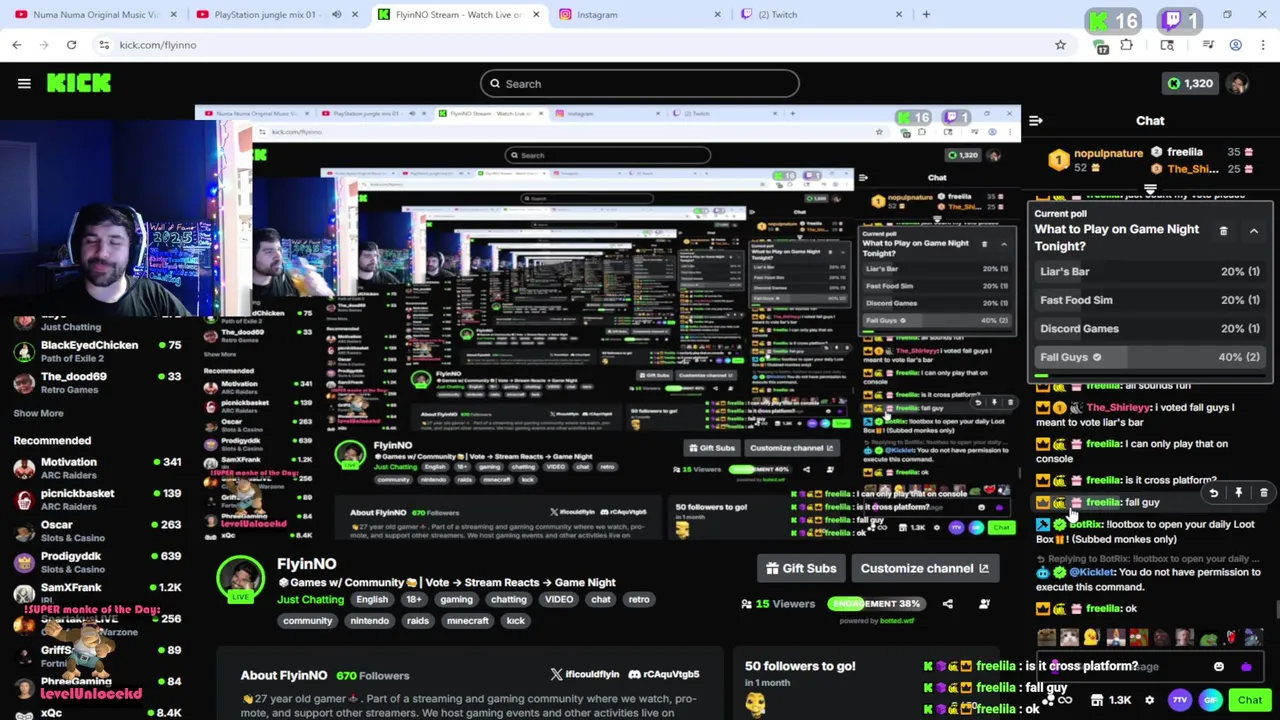Click the English language tag

[372, 600]
